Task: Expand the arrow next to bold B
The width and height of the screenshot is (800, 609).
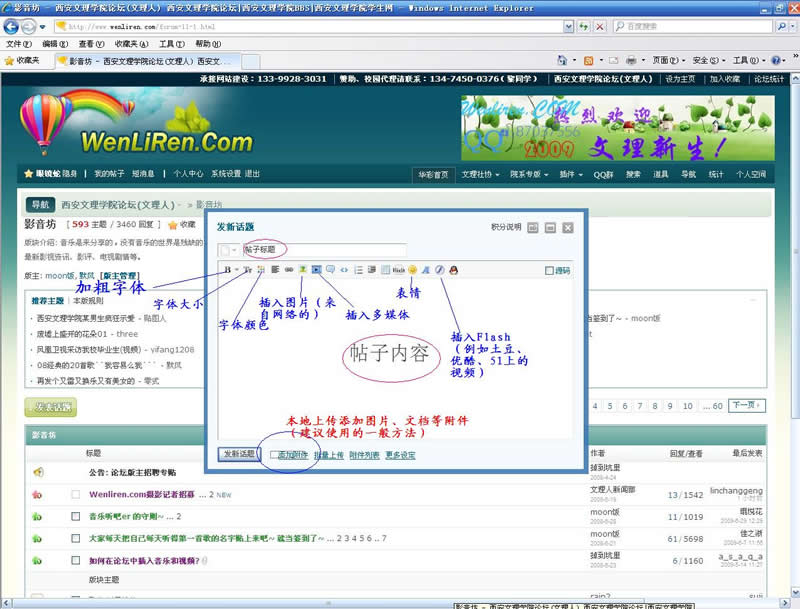Action: click(237, 270)
